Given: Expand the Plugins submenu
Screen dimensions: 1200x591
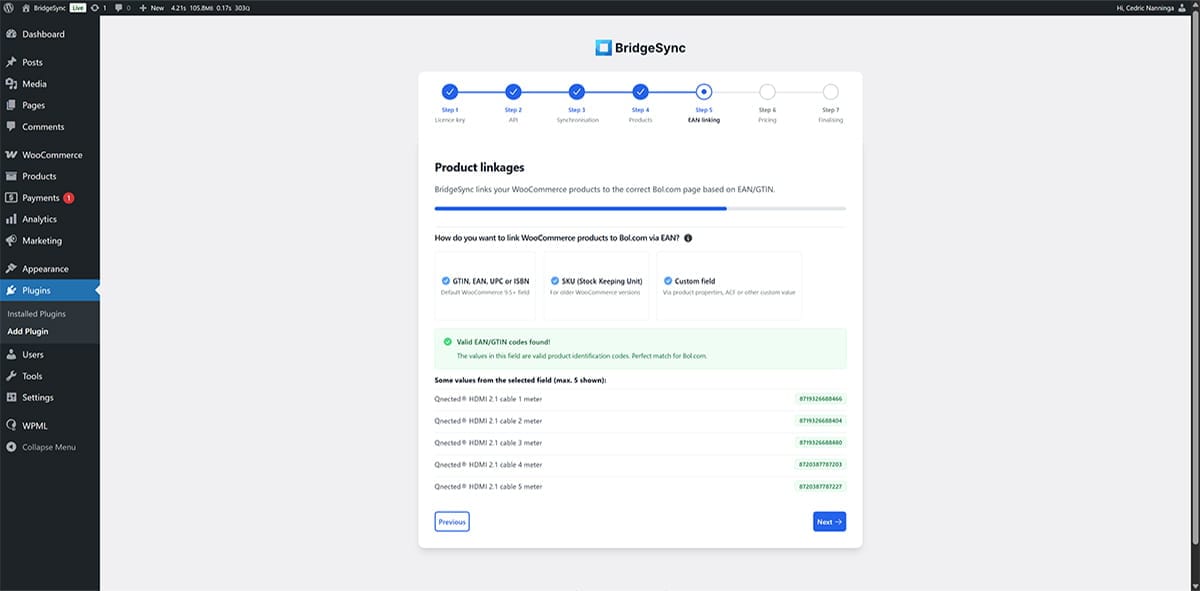Looking at the screenshot, I should click(x=35, y=290).
